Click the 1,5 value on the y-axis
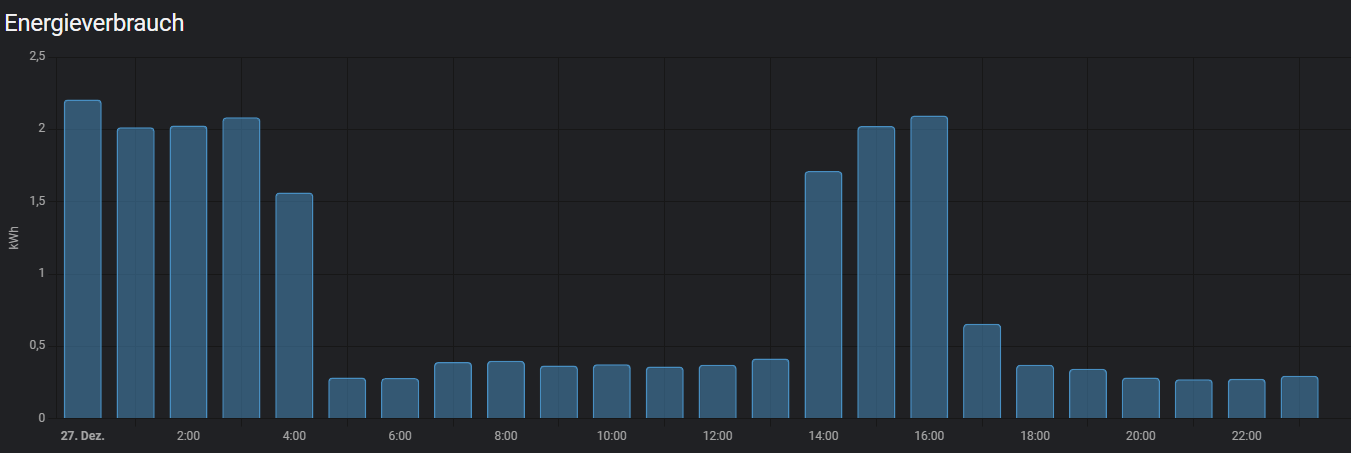The width and height of the screenshot is (1351, 453). [37, 201]
